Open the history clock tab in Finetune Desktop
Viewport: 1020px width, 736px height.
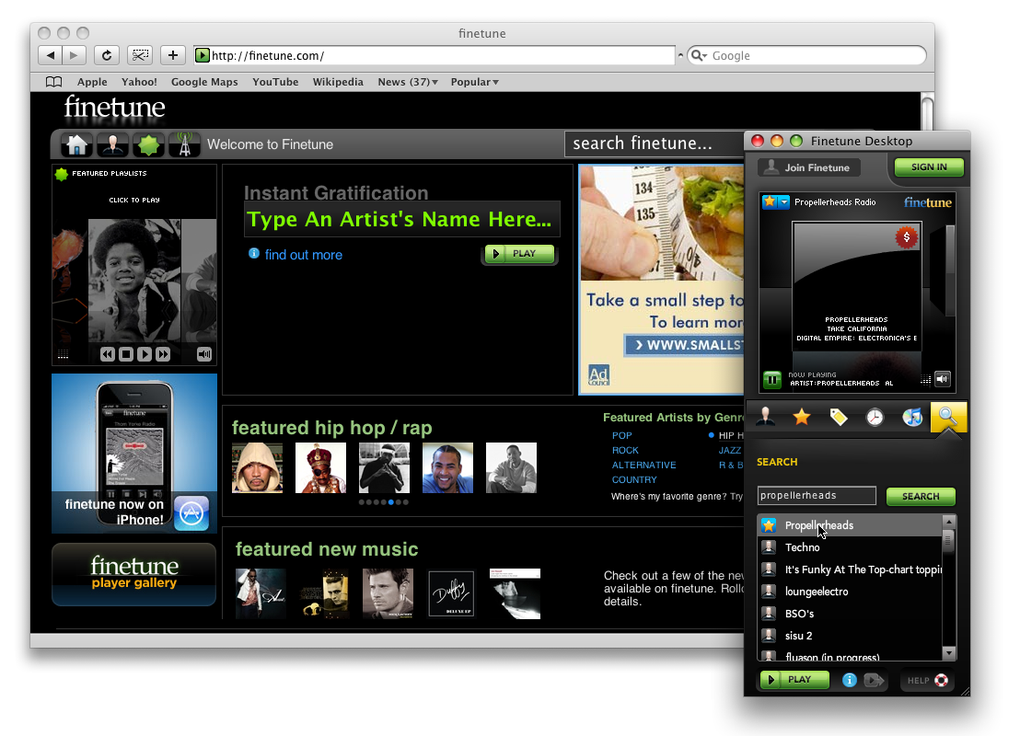pyautogui.click(x=874, y=416)
